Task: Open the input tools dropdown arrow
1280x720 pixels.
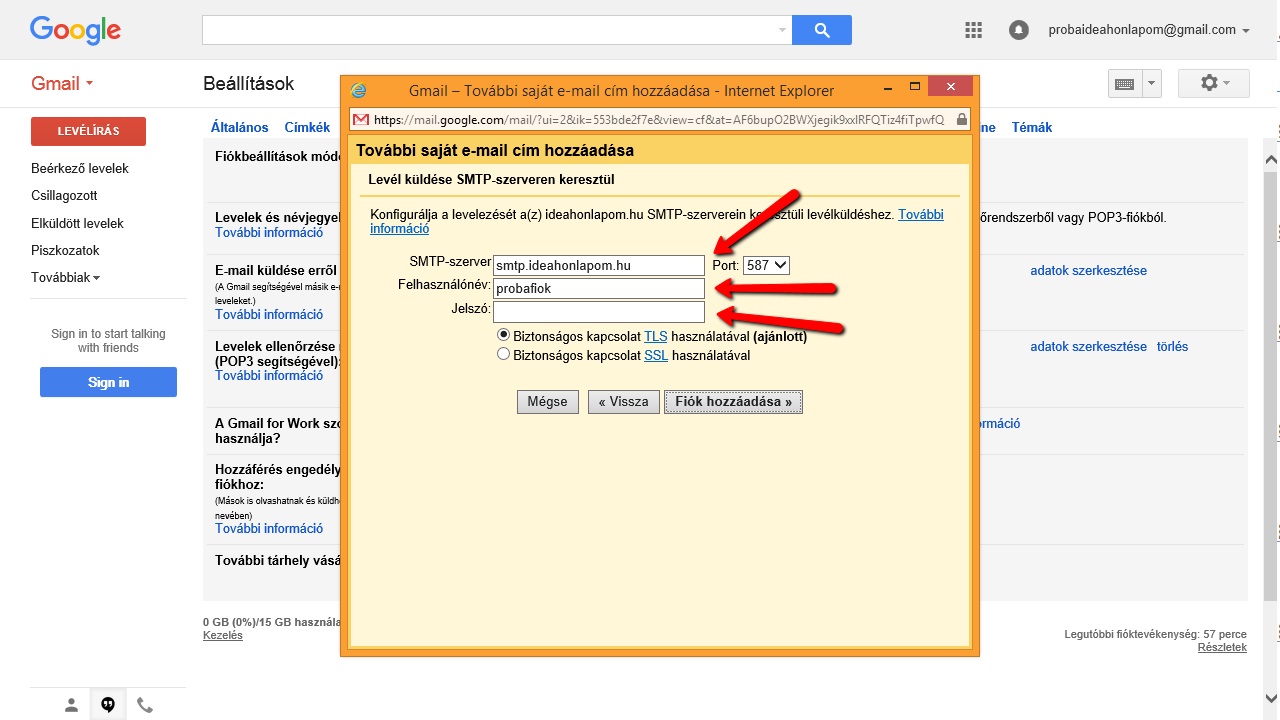Action: click(x=1151, y=84)
